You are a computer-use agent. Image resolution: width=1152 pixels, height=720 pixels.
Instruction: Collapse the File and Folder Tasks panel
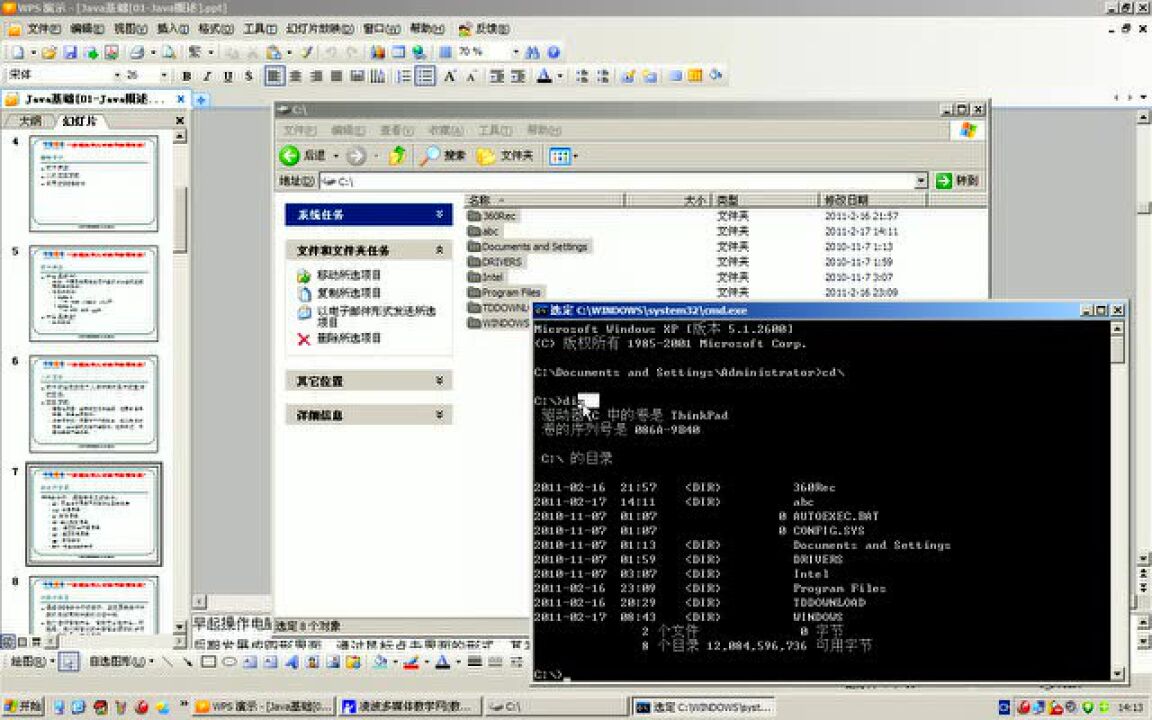pos(440,250)
